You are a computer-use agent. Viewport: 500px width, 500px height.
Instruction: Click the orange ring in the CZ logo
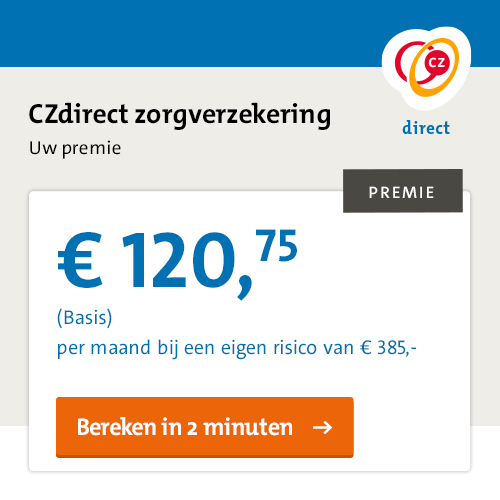tap(434, 67)
